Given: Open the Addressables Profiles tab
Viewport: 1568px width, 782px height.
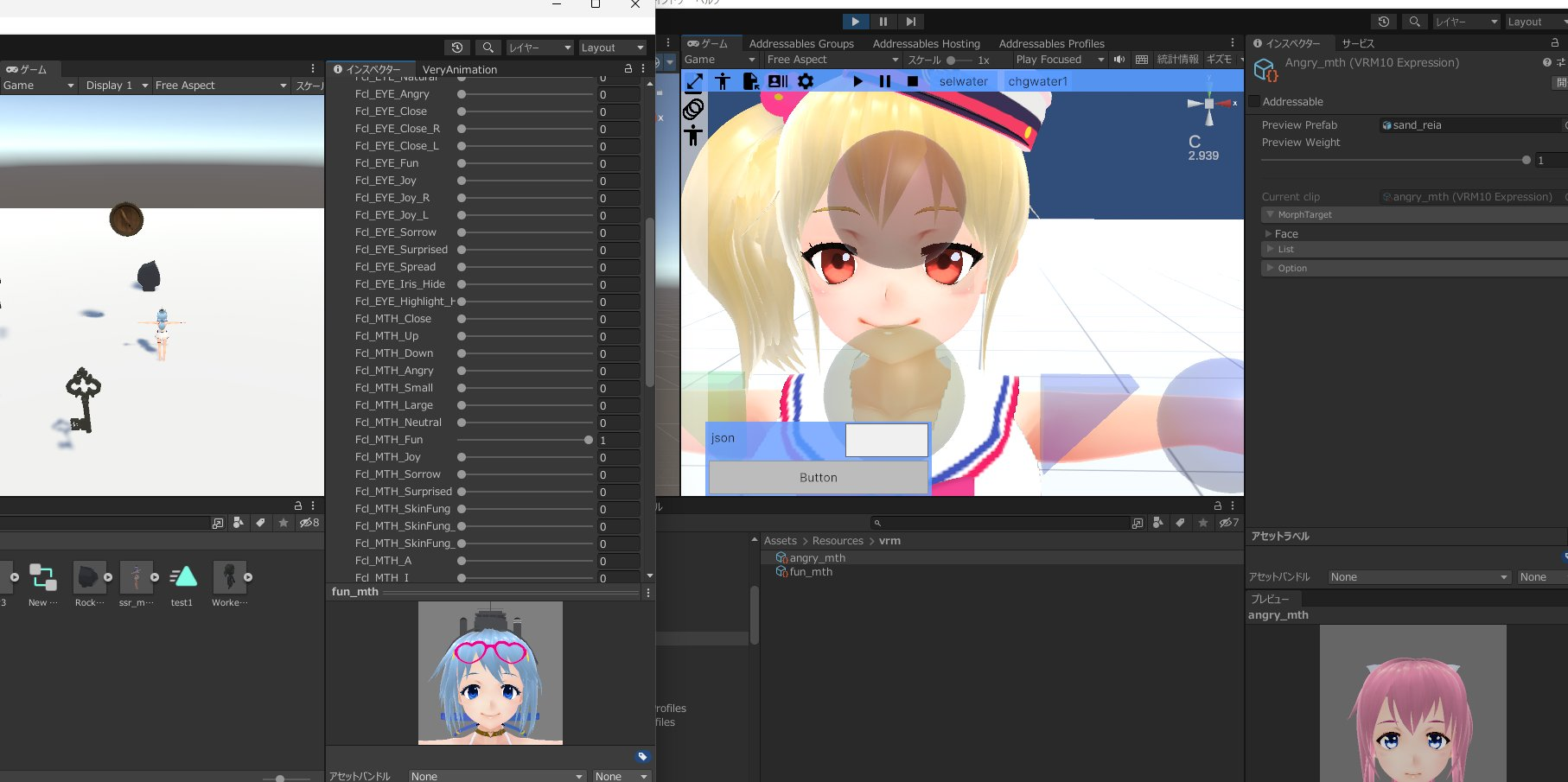Looking at the screenshot, I should coord(1052,43).
